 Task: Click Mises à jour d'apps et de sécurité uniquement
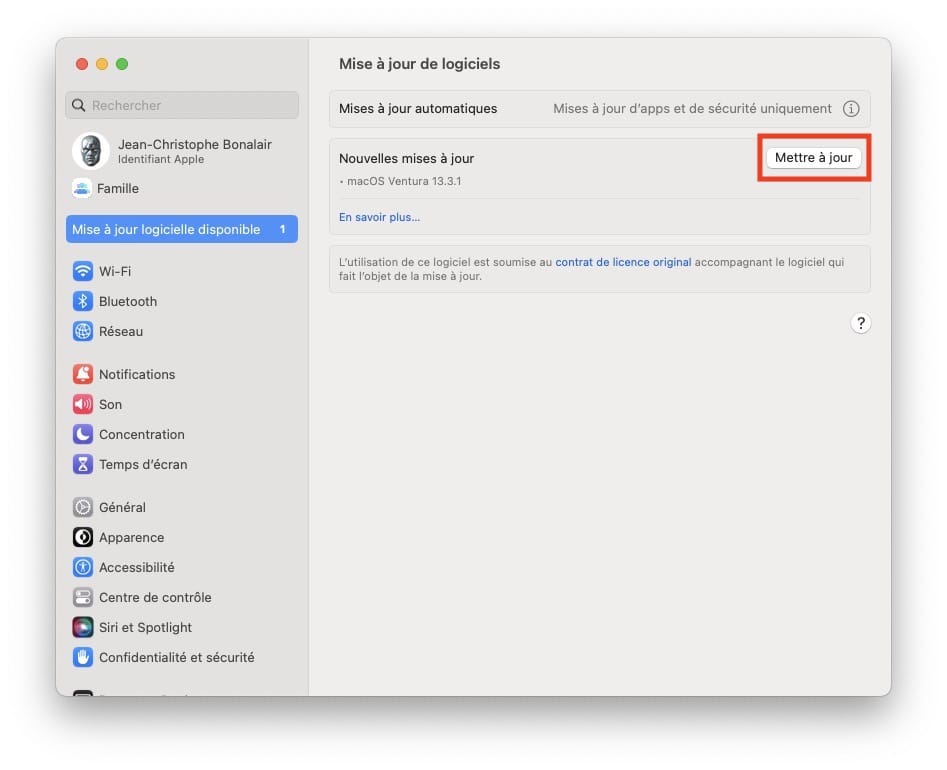pyautogui.click(x=692, y=109)
